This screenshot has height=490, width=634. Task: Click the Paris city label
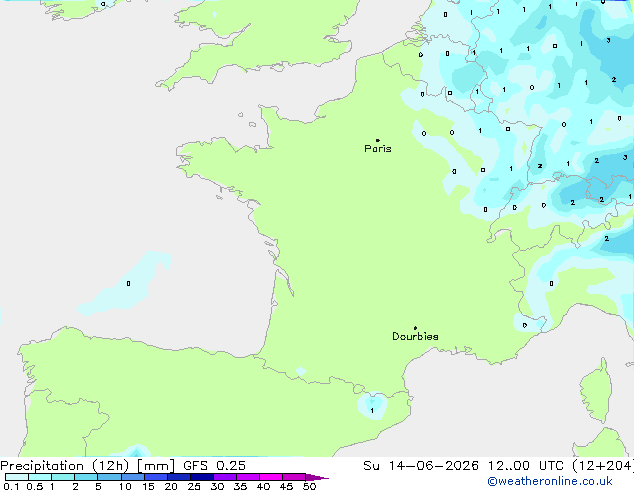[x=378, y=148]
